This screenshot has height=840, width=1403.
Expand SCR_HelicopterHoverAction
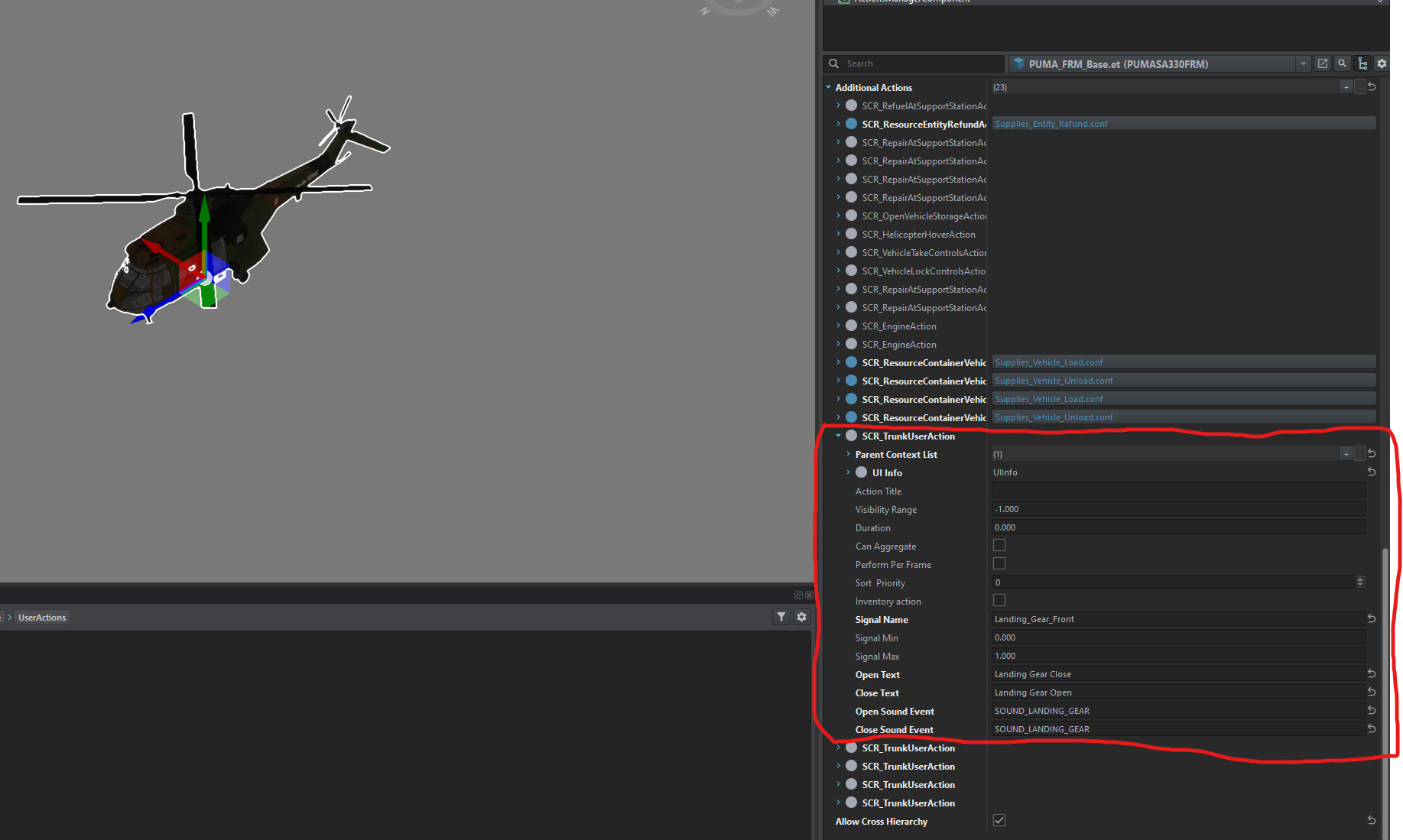[x=838, y=234]
